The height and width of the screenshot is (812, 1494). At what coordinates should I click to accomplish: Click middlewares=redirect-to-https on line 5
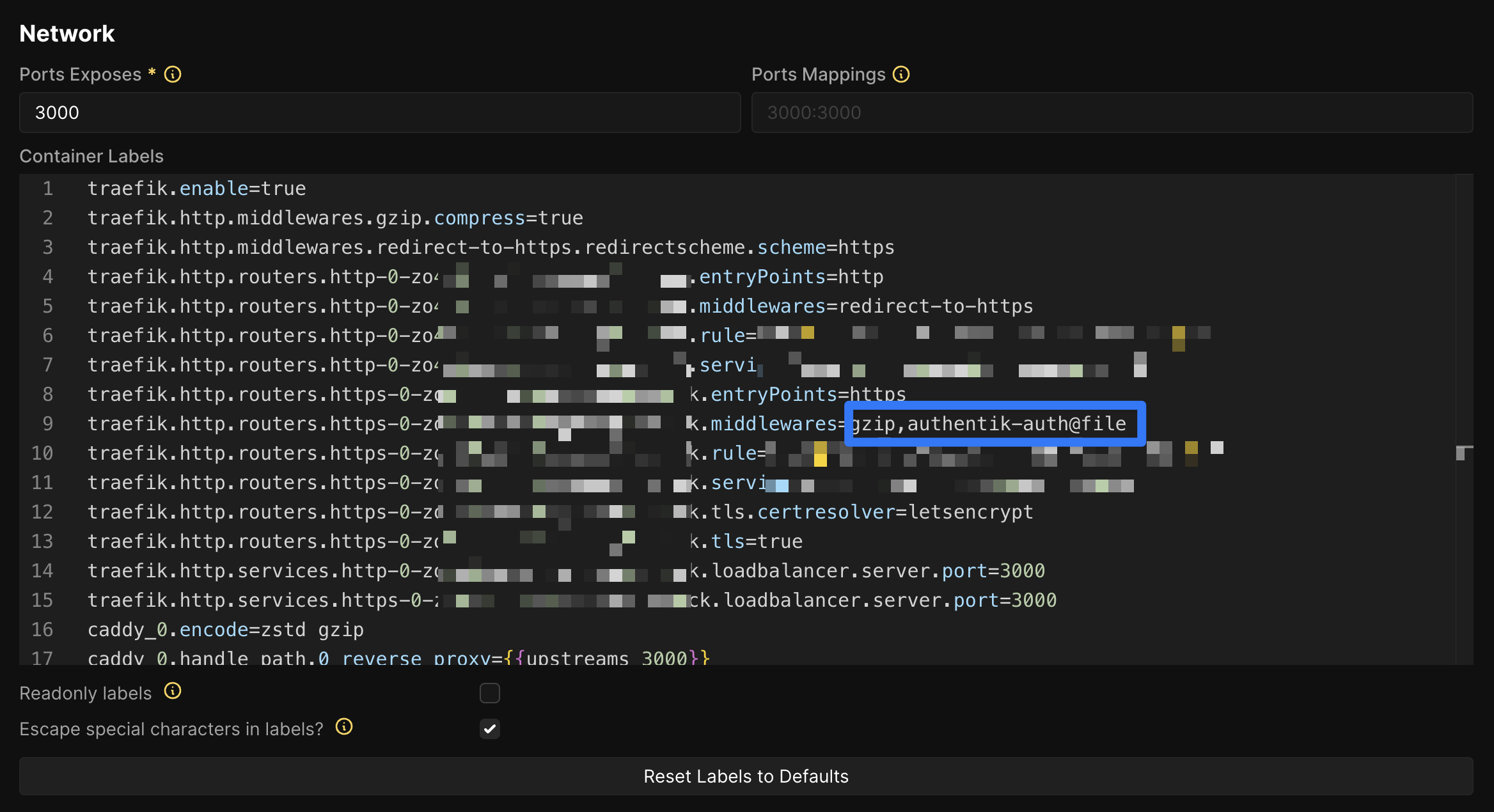pyautogui.click(x=866, y=306)
